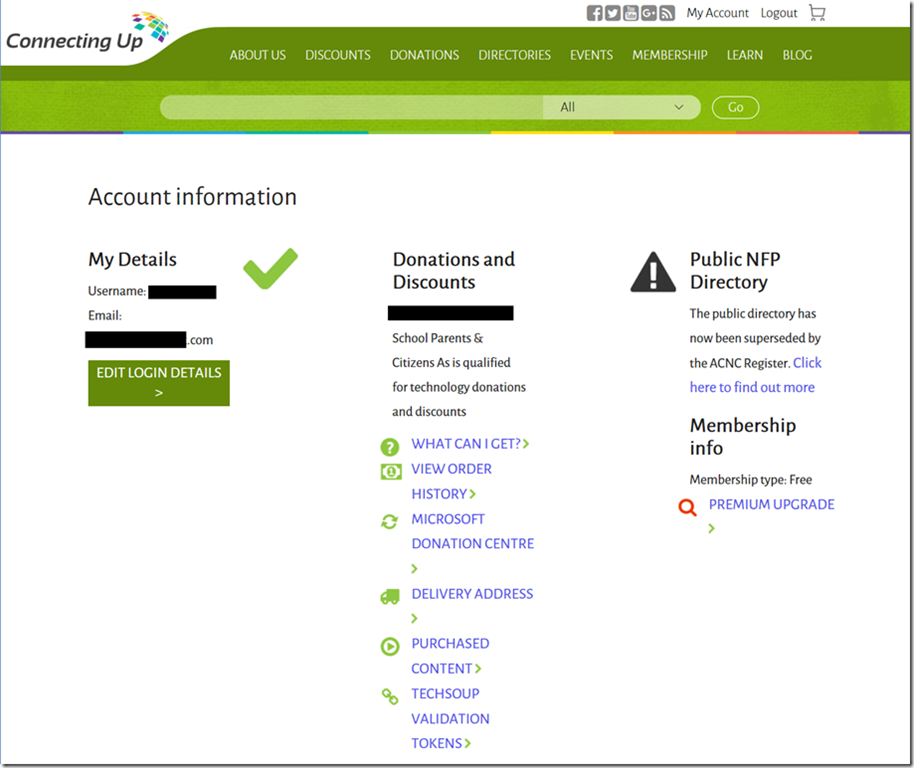Open the Google Plus social icon
The height and width of the screenshot is (768, 914).
point(649,13)
